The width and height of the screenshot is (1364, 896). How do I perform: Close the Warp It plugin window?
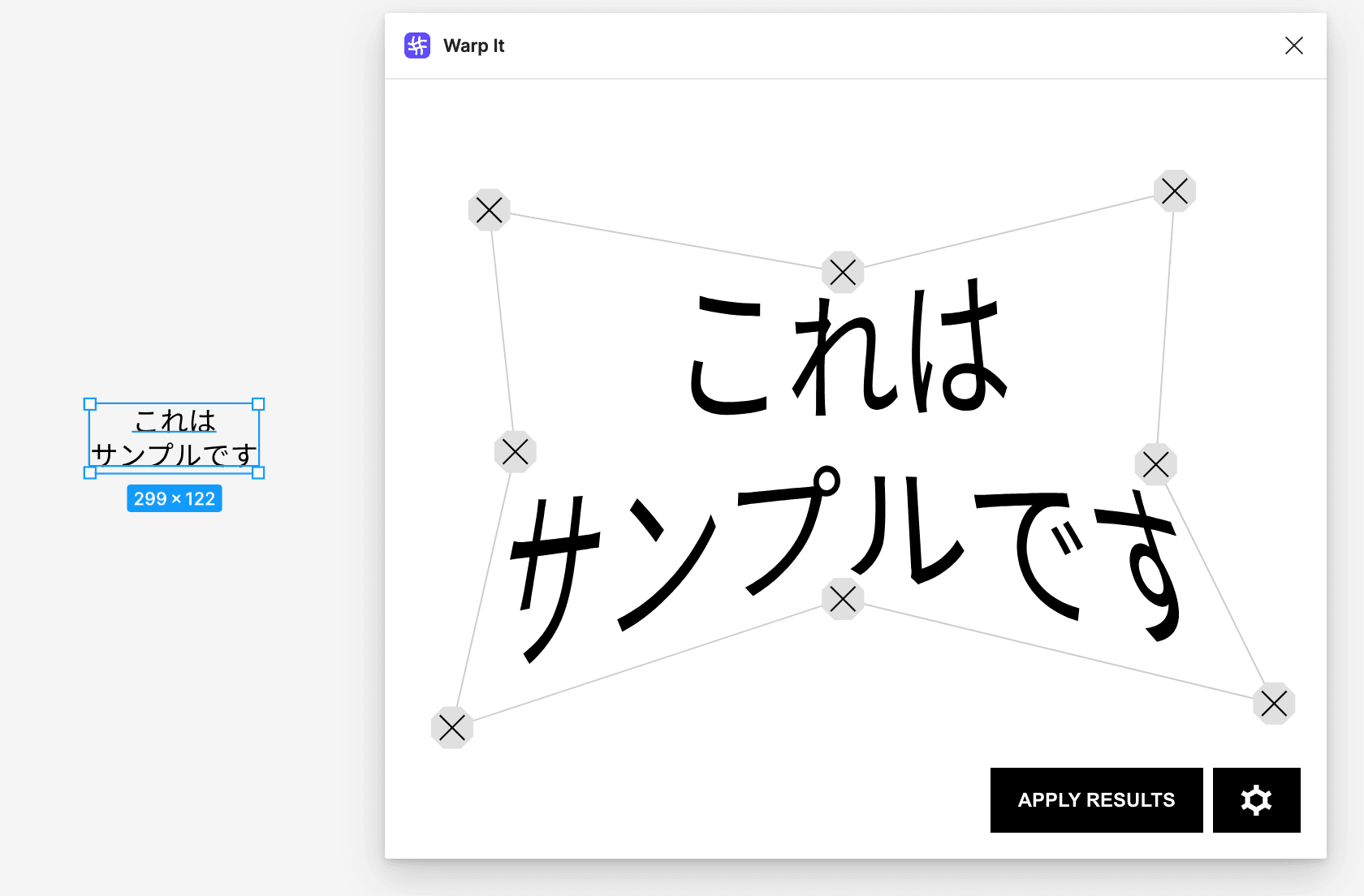tap(1293, 45)
